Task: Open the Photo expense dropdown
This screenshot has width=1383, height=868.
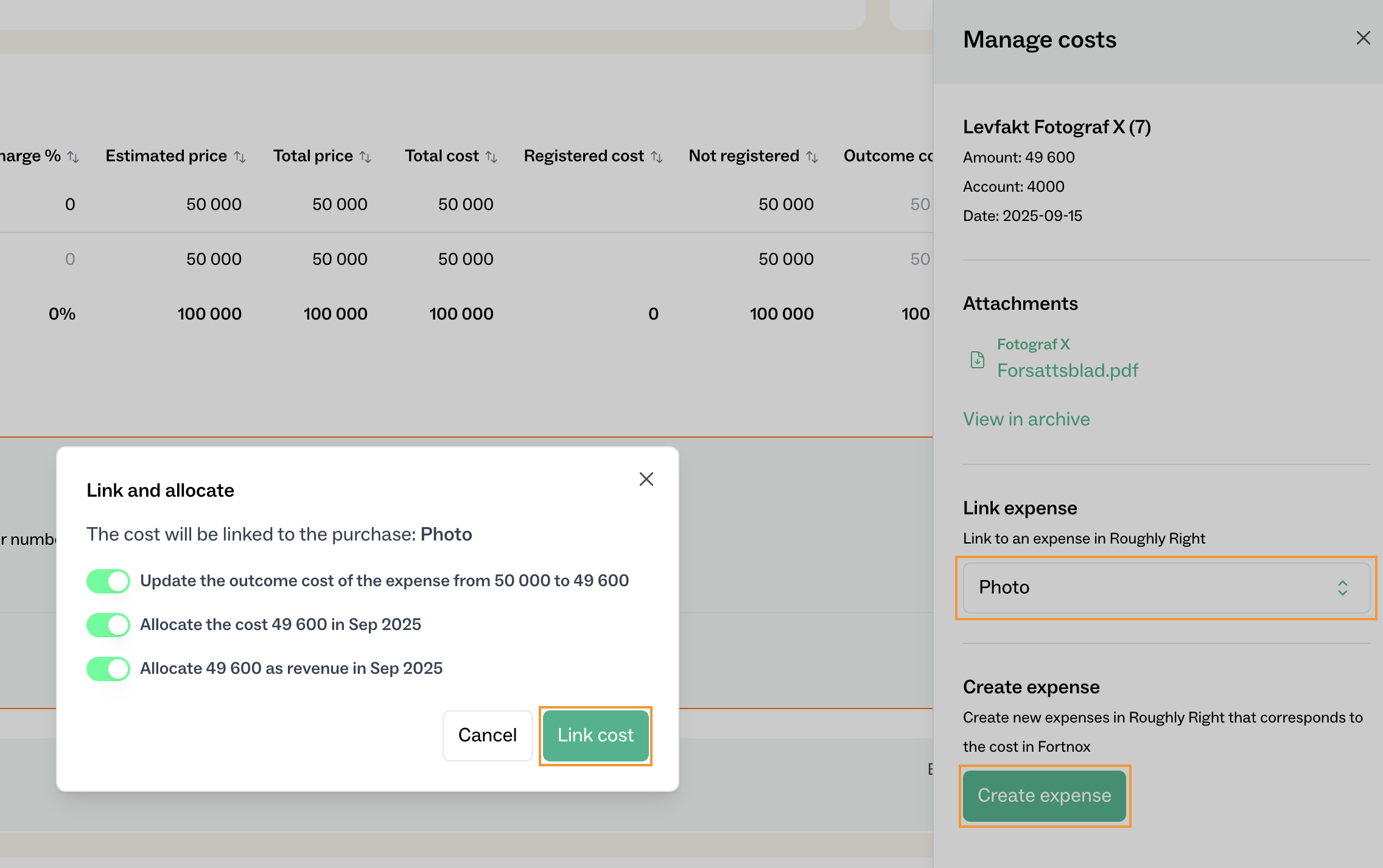Action: (1165, 587)
